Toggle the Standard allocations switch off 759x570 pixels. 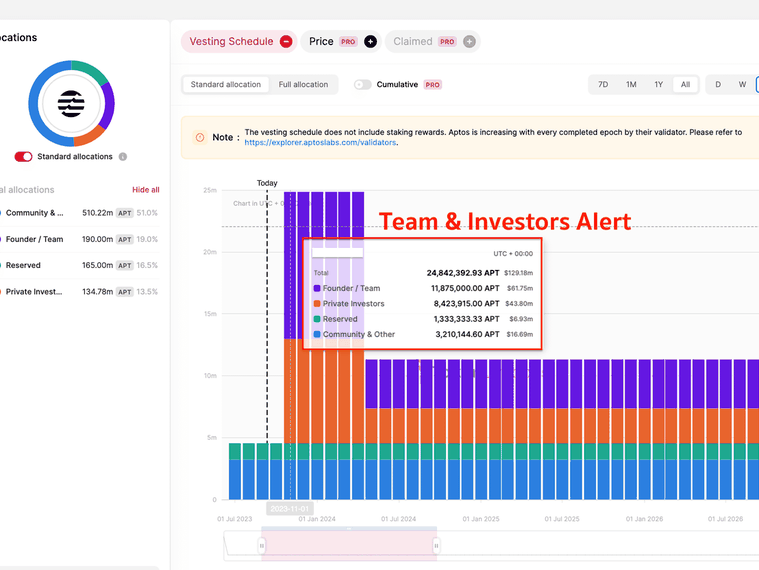[x=23, y=157]
